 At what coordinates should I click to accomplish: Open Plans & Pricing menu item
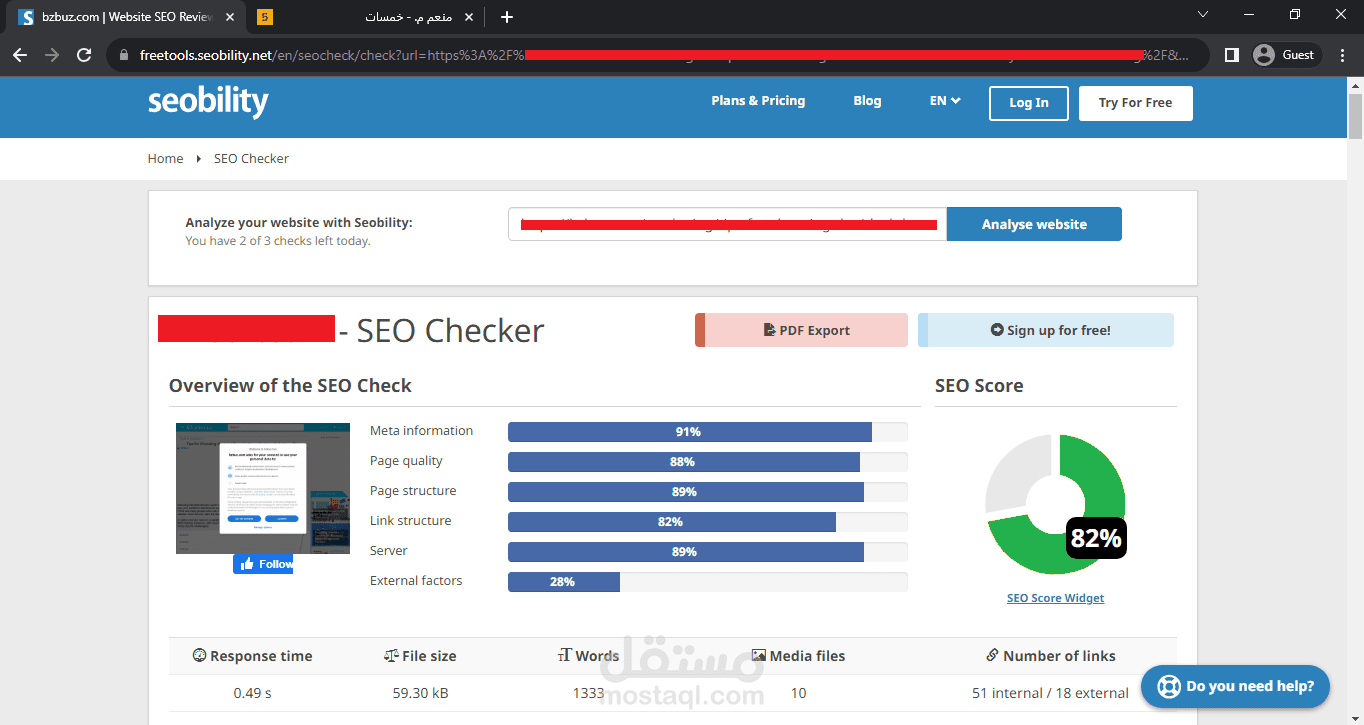pyautogui.click(x=758, y=101)
